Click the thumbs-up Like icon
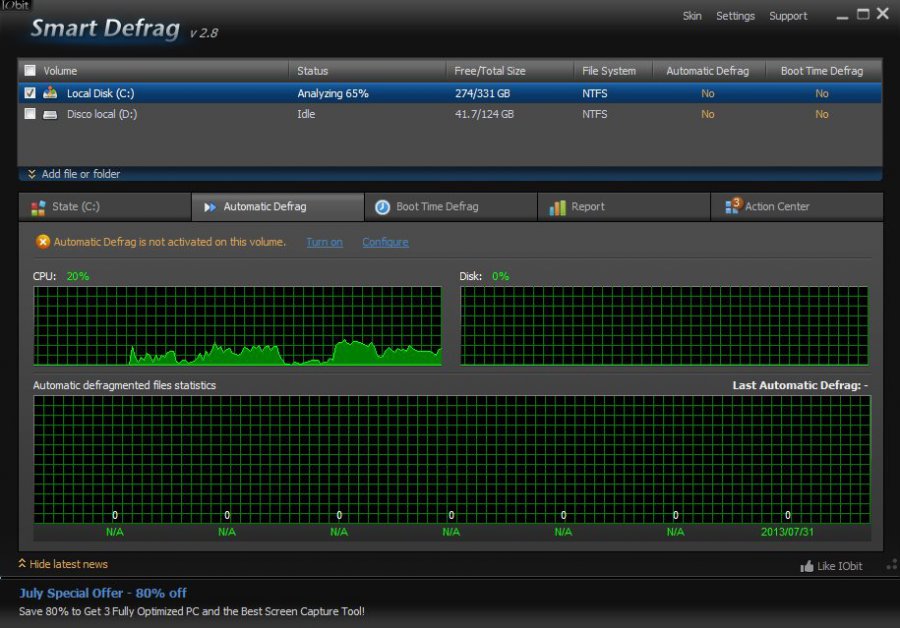Image resolution: width=900 pixels, height=628 pixels. (806, 567)
